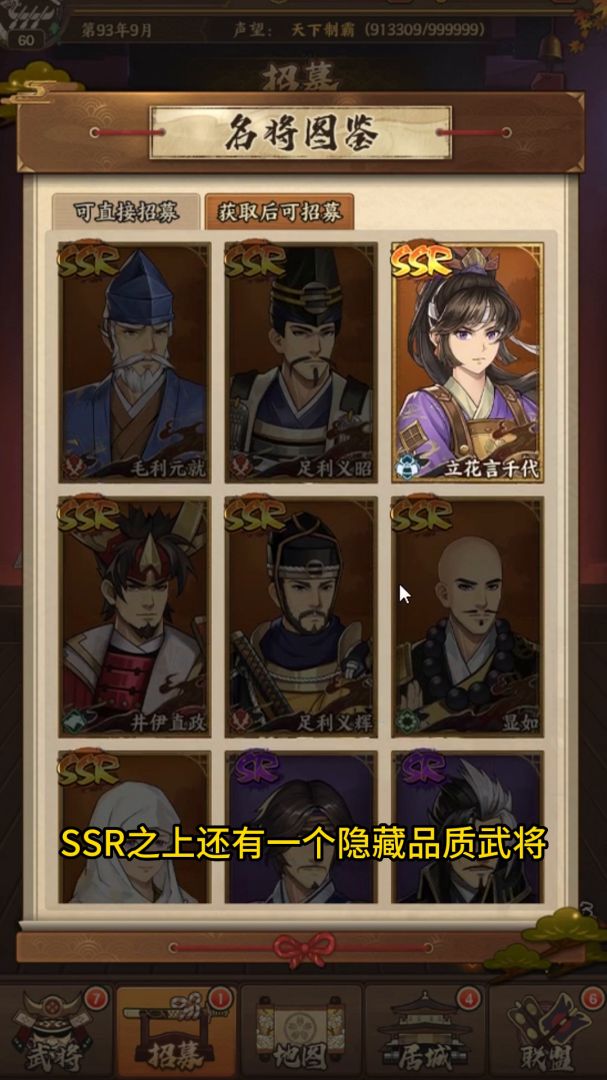The width and height of the screenshot is (607, 1080).
Task: Click the red ribbon knot below the scroll
Action: [303, 950]
